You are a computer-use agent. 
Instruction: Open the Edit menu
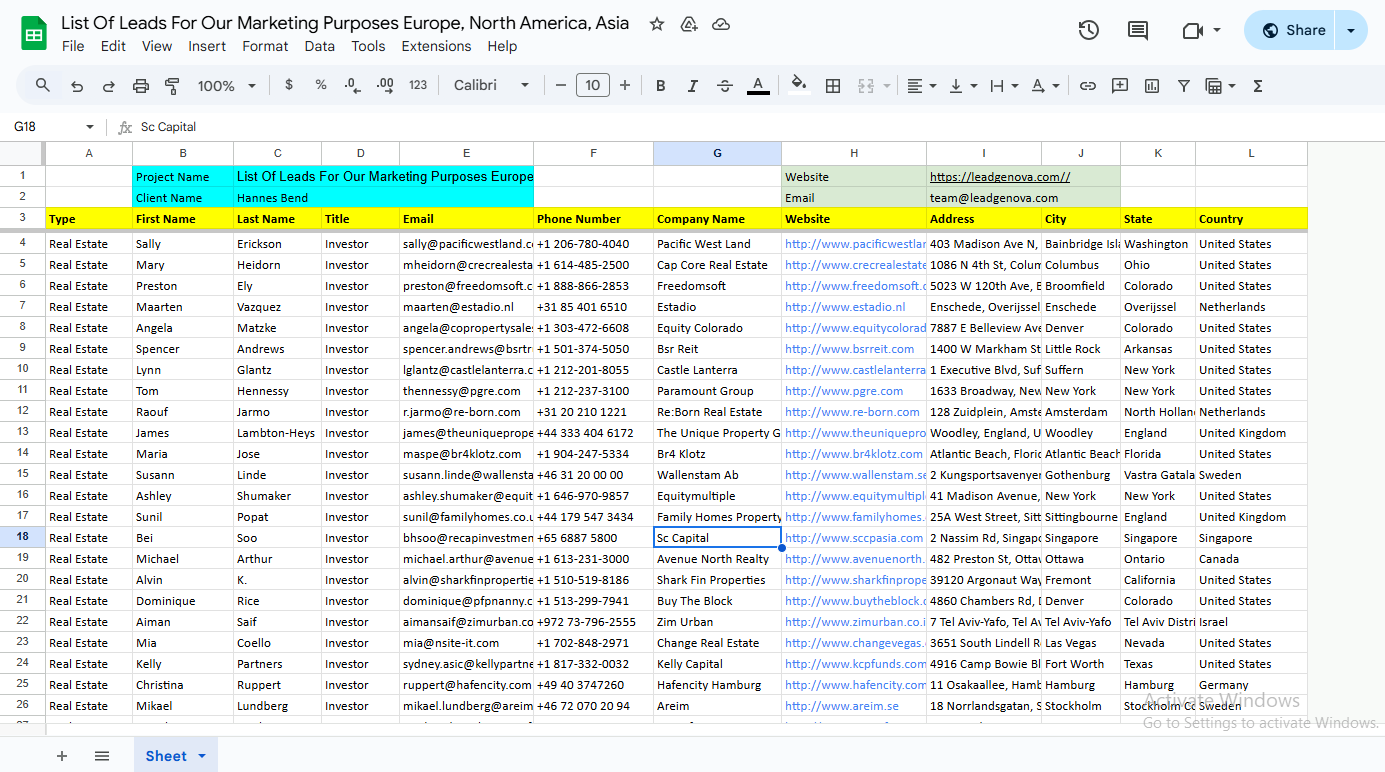click(113, 46)
